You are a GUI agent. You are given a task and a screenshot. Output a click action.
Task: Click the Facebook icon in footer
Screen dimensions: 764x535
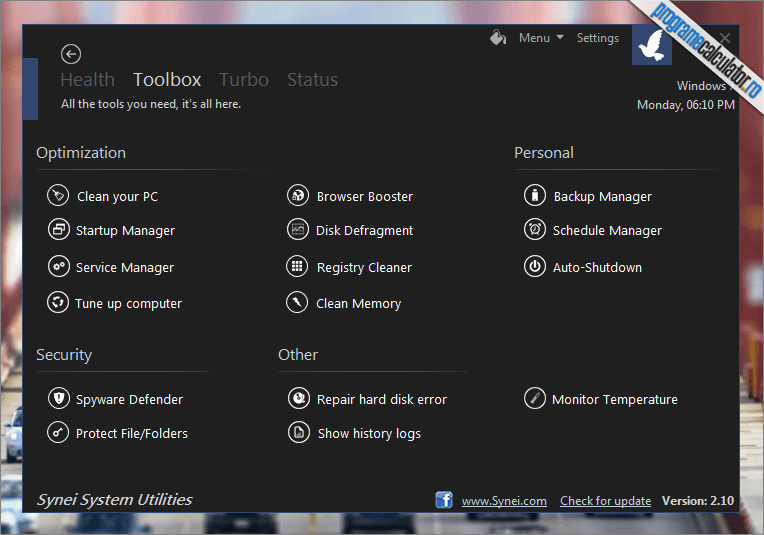pyautogui.click(x=444, y=500)
